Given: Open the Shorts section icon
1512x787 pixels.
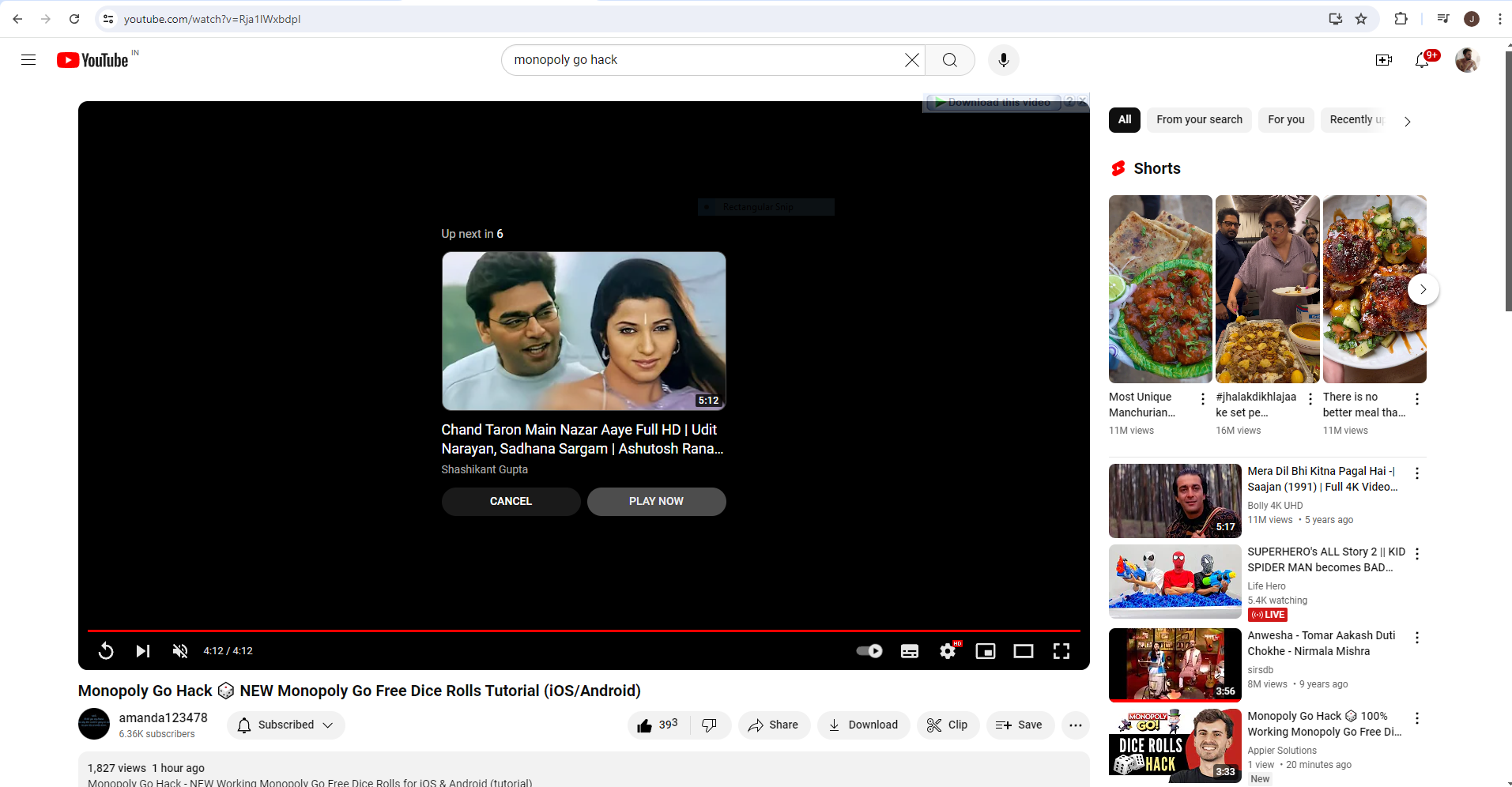Looking at the screenshot, I should (x=1118, y=168).
